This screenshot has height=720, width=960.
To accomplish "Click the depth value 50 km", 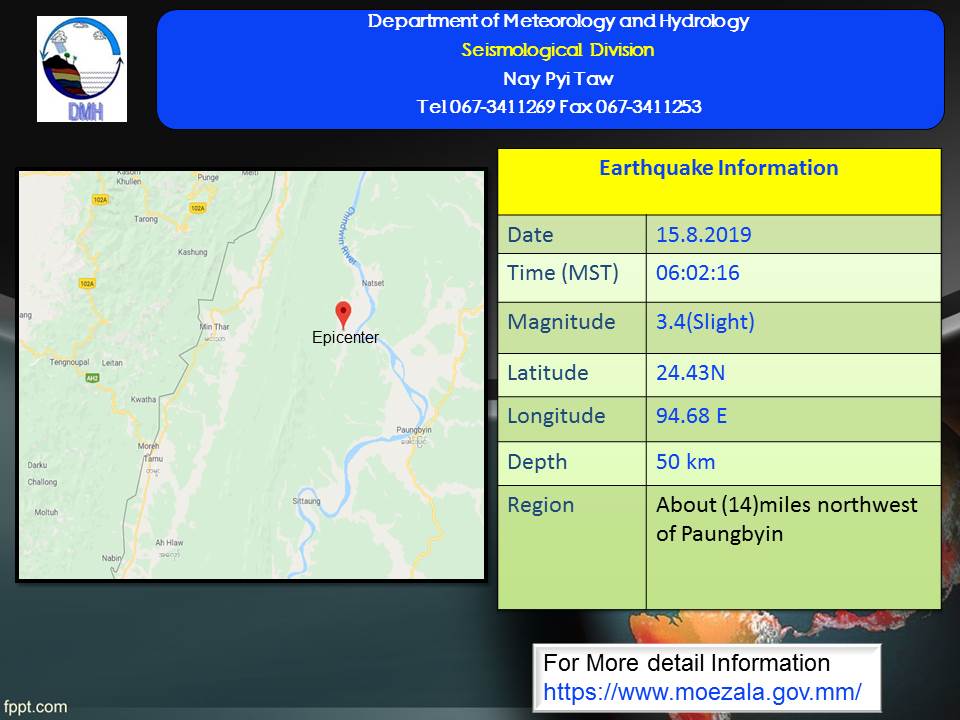I will tap(686, 462).
